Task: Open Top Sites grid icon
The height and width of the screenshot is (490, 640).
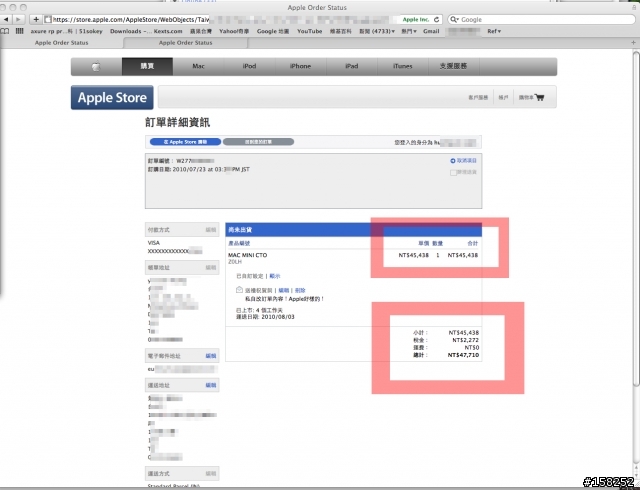Action: 19,31
